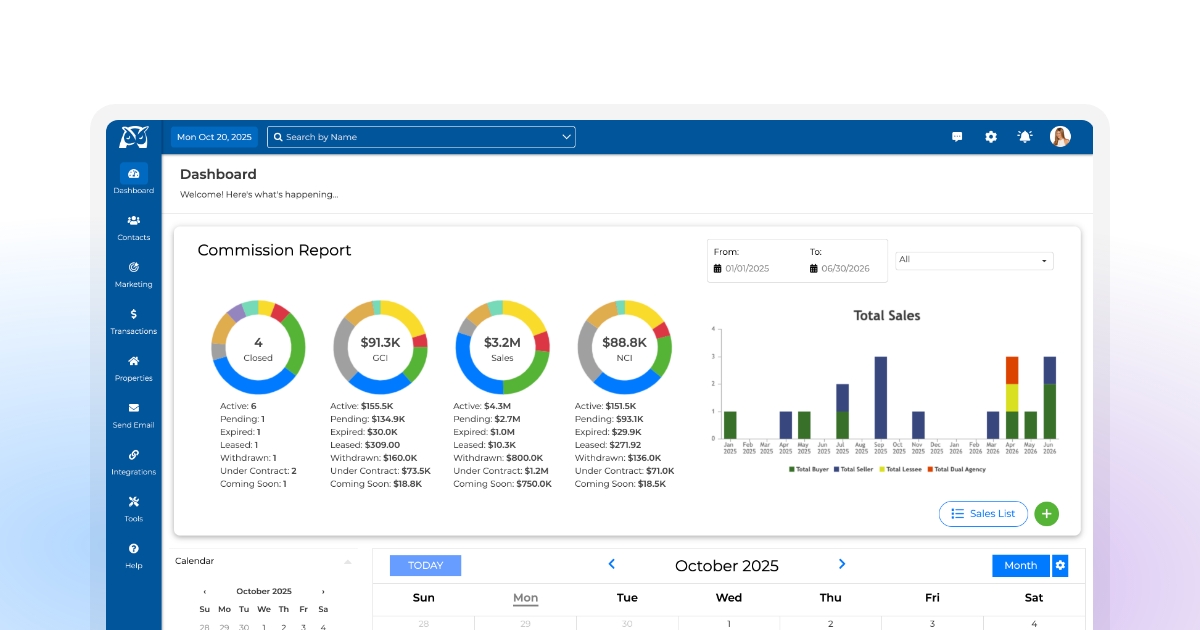Toggle Total Buyer legend in chart
The height and width of the screenshot is (630, 1200).
point(812,469)
